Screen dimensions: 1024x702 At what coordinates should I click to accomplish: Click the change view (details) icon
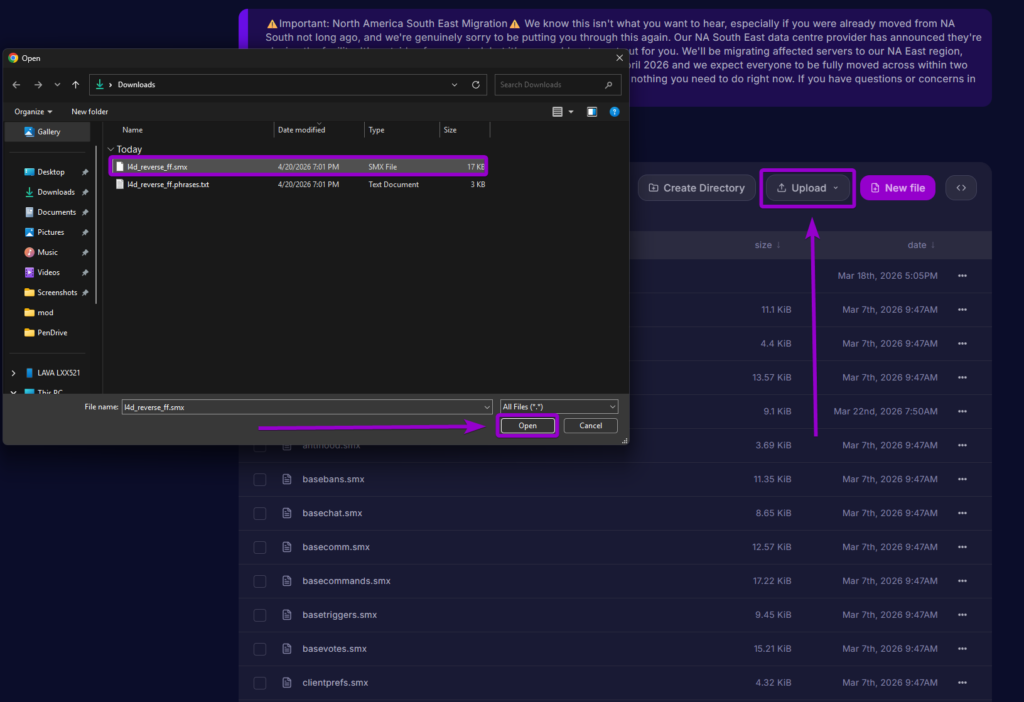pos(558,111)
